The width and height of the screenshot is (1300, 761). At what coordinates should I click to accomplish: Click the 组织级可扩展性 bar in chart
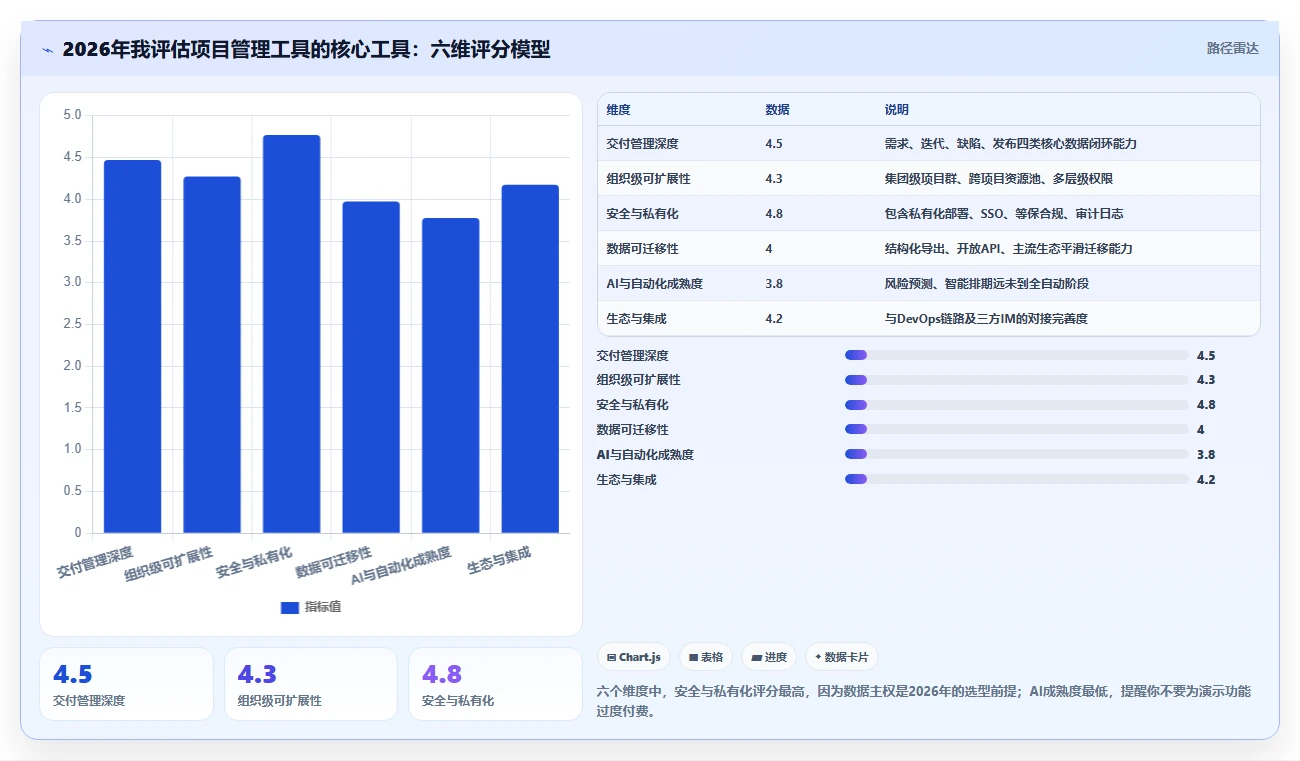tap(212, 355)
